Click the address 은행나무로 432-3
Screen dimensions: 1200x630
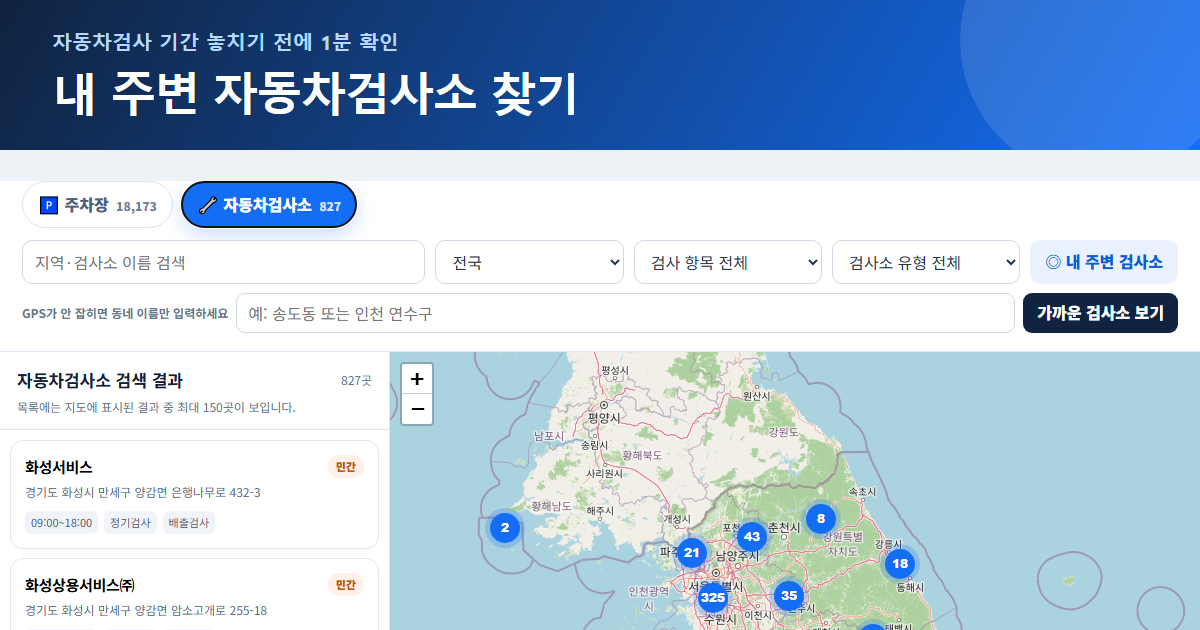click(x=143, y=493)
